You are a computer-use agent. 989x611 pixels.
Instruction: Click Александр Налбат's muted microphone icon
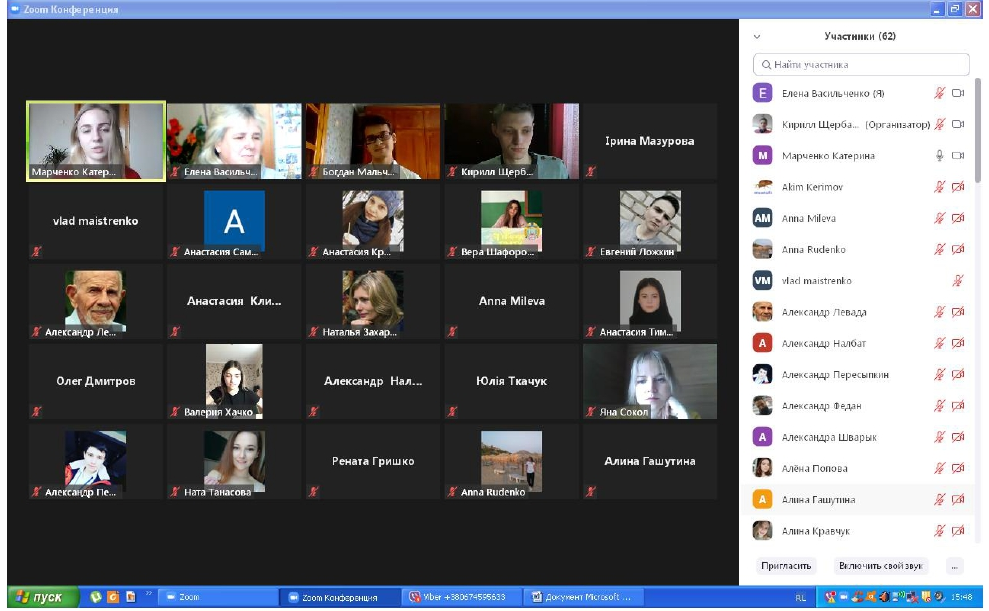point(939,343)
